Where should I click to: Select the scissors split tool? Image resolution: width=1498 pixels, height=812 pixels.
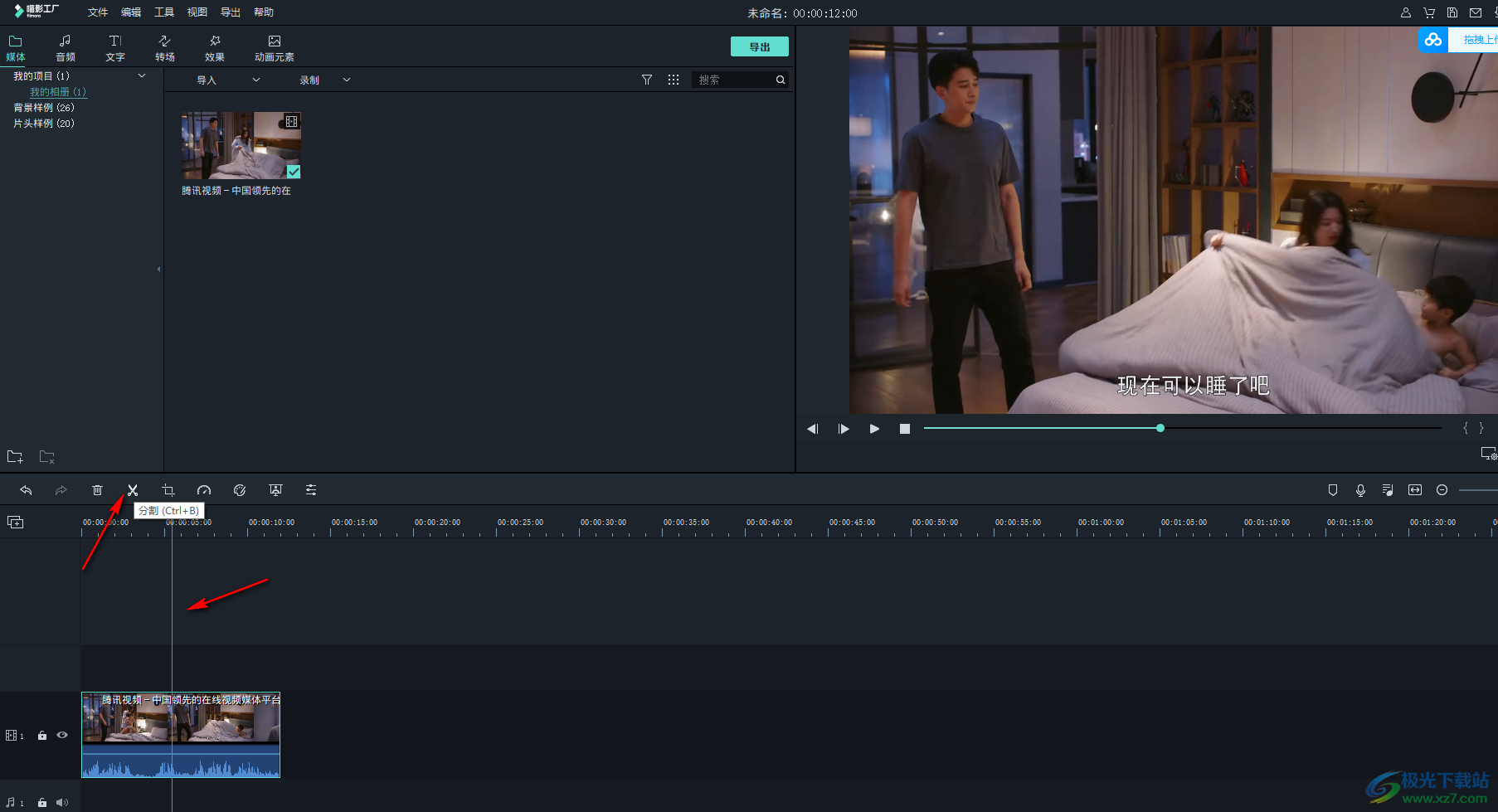[133, 490]
